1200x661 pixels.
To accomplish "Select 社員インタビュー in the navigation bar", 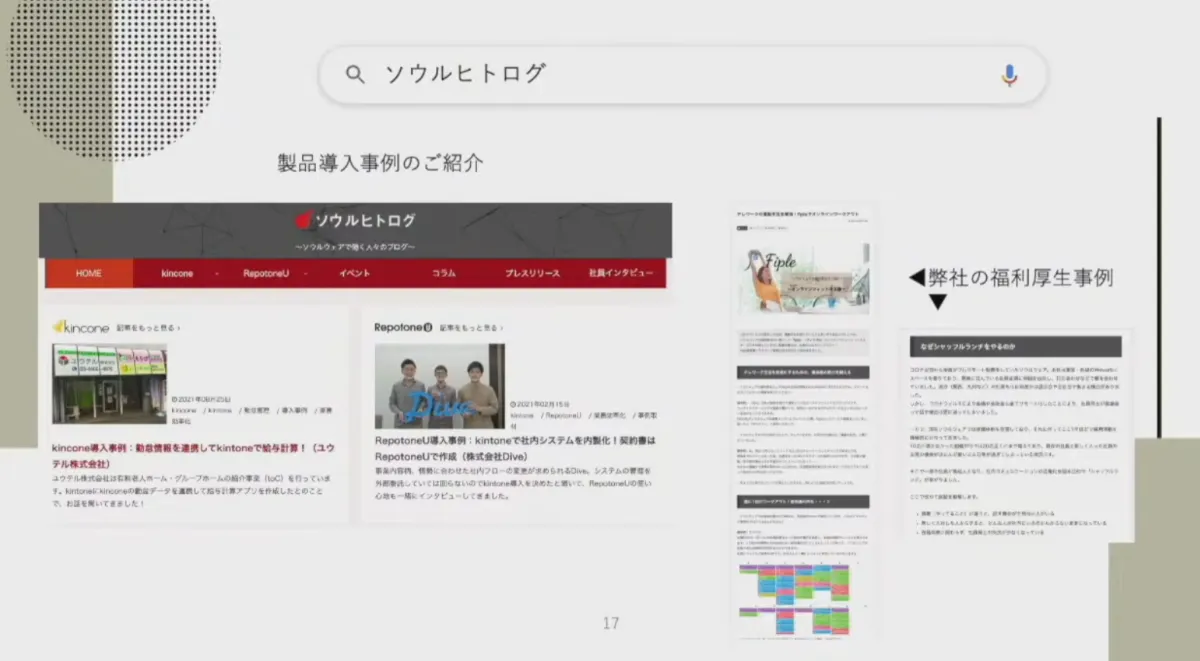I will point(621,271).
